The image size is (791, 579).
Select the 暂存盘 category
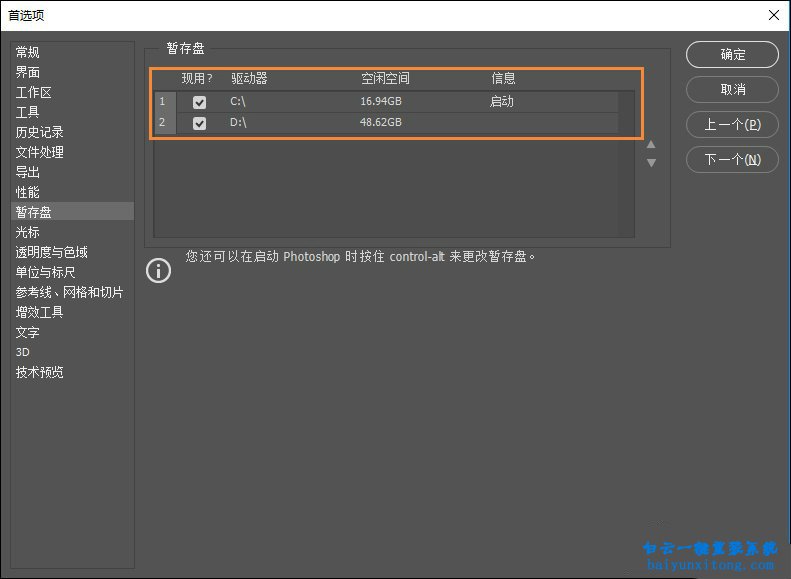click(x=72, y=212)
